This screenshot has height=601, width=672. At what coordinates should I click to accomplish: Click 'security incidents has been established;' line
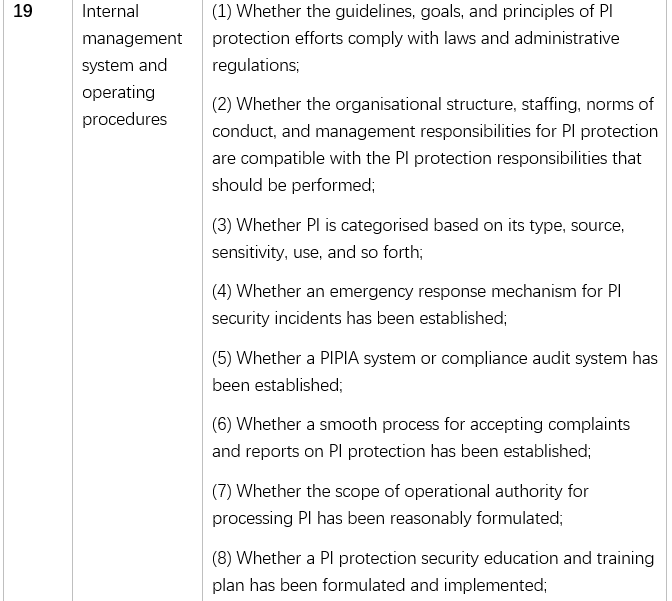(x=359, y=318)
